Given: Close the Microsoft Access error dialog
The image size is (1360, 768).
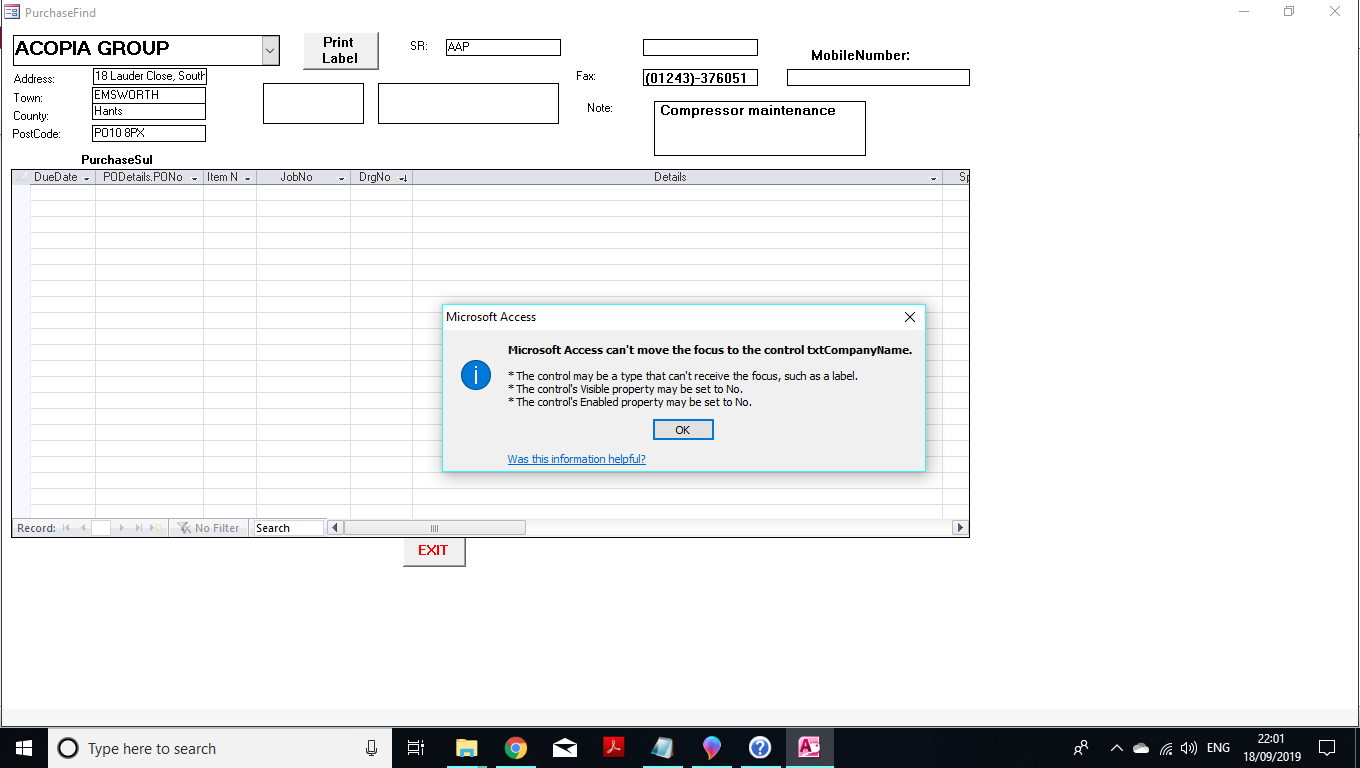Looking at the screenshot, I should (x=909, y=317).
